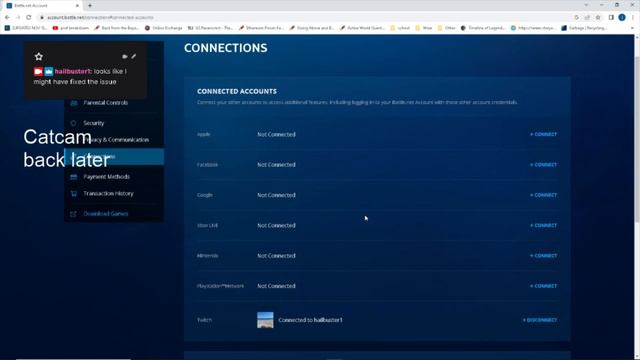Viewport: 640px width, 360px height.
Task: Click the pencil edit icon in chat overlay
Action: coord(134,56)
